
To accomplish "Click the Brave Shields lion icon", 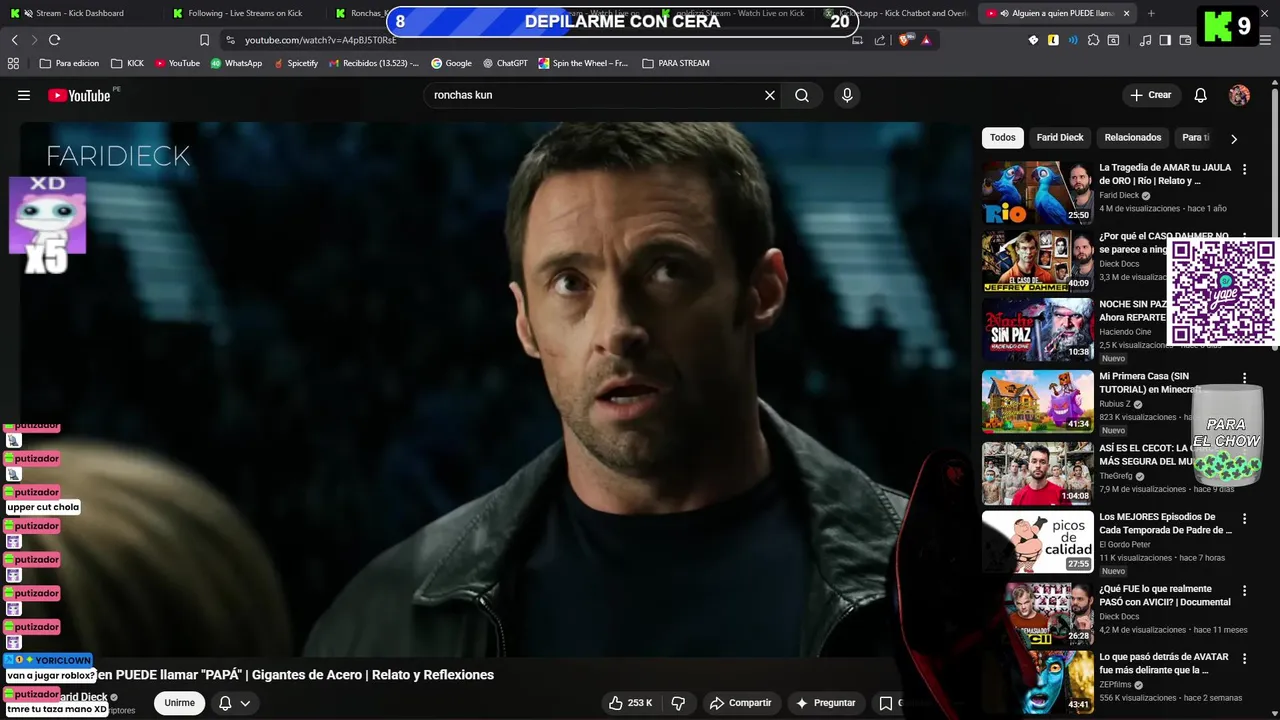I will [x=905, y=40].
